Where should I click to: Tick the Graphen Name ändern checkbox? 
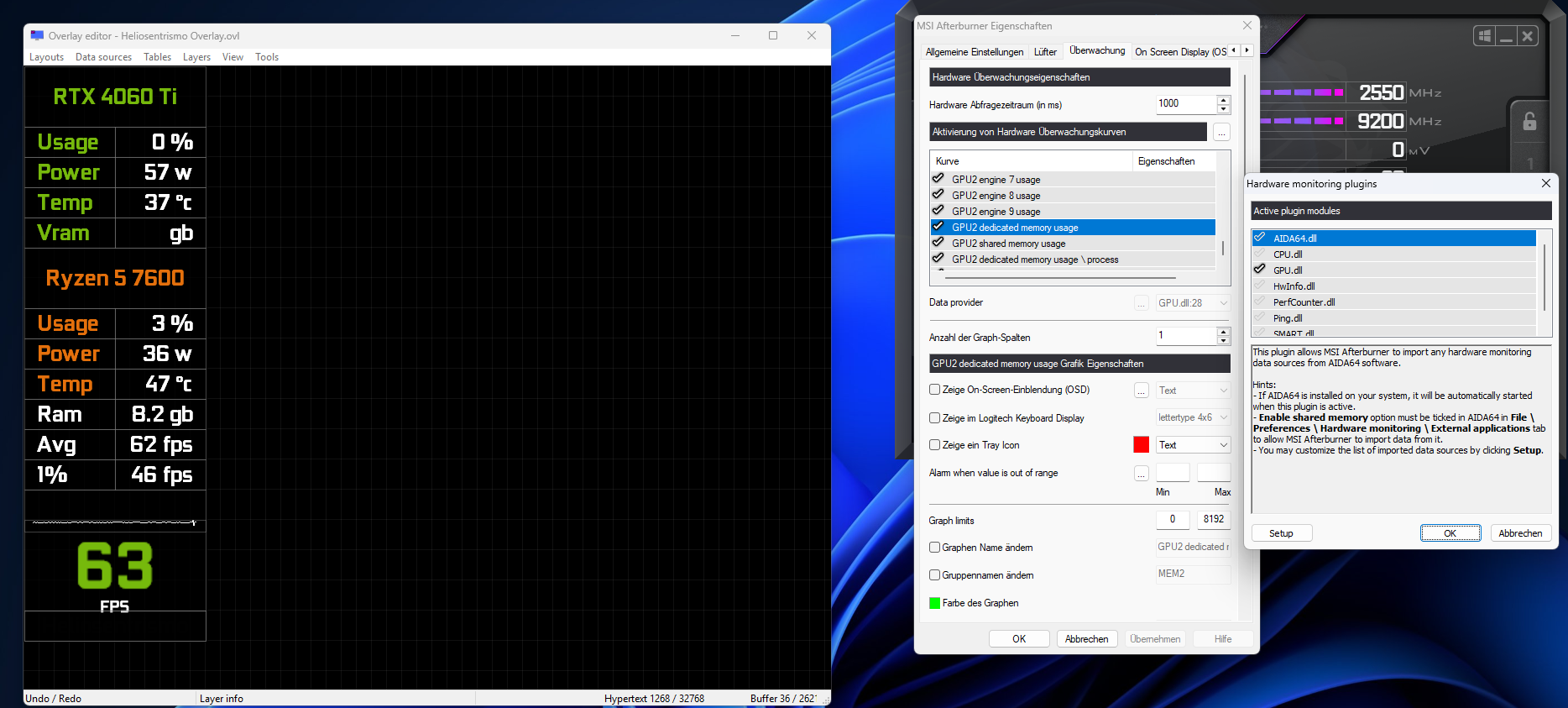[935, 548]
